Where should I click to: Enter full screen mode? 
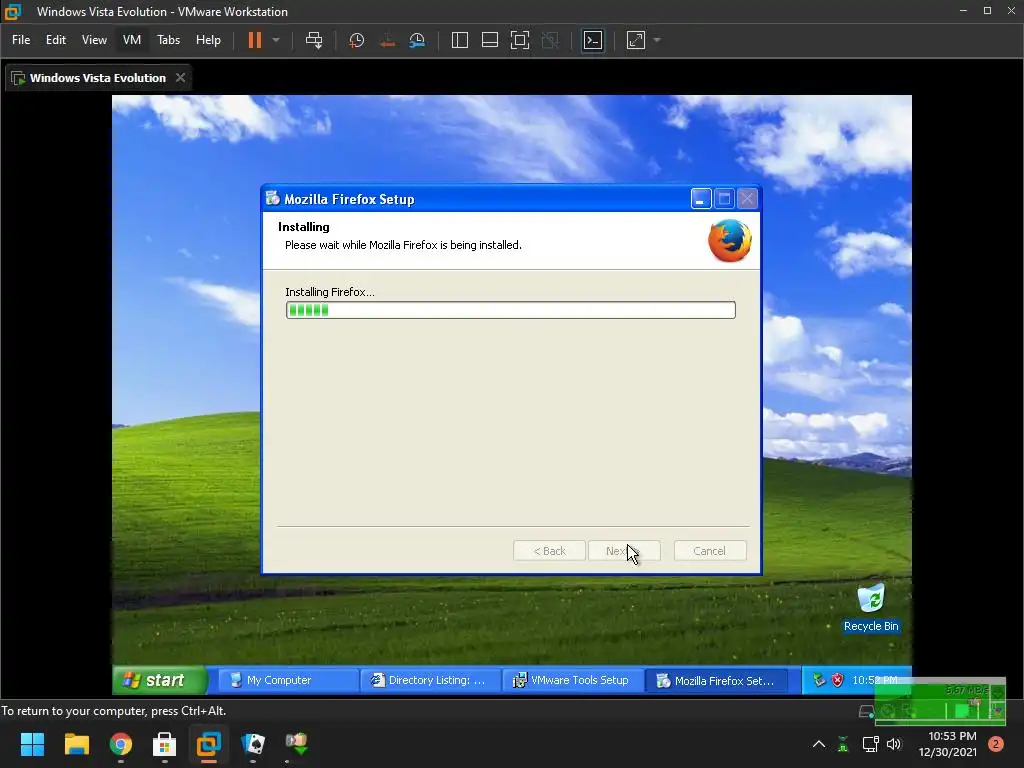[x=520, y=40]
